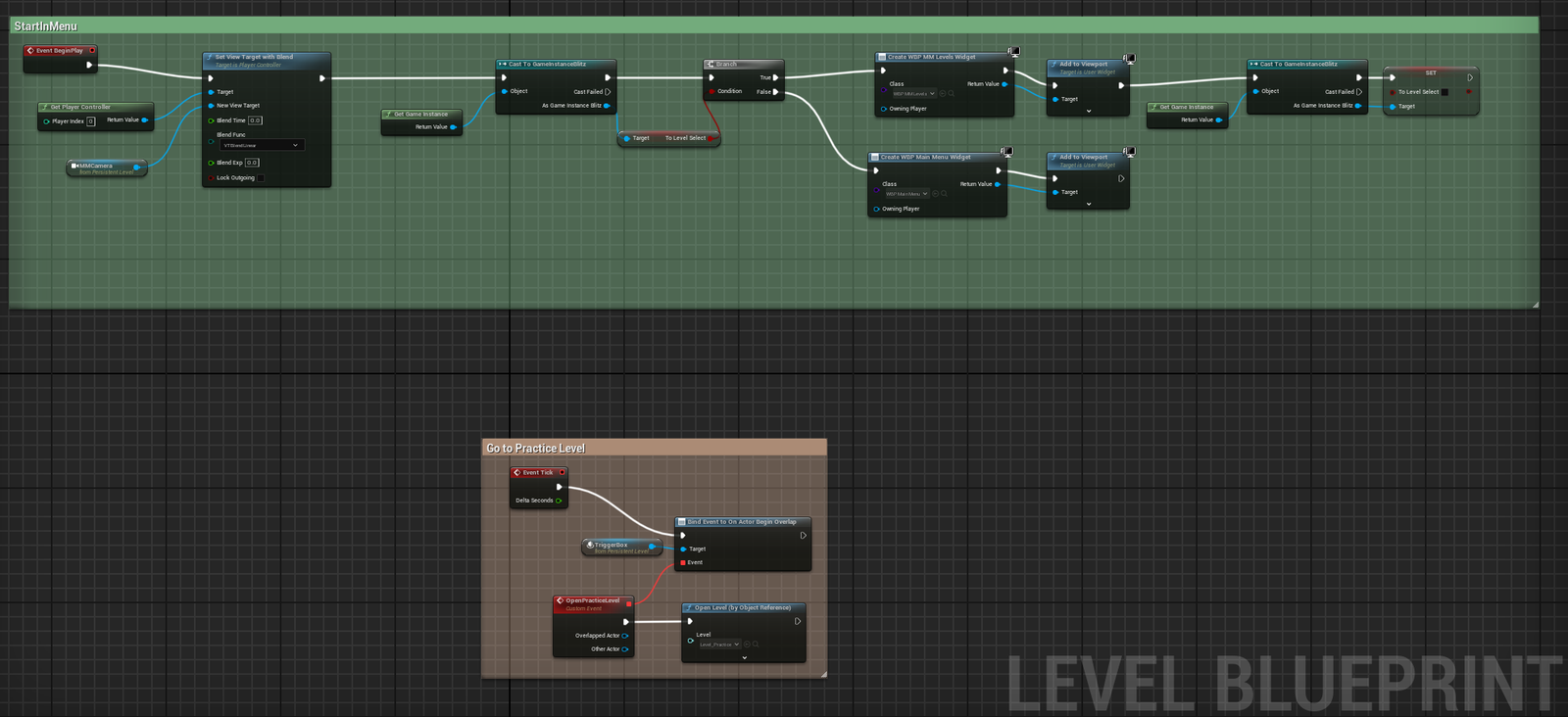Open the Blend Func VTBlend Linear dropdown
1568x717 pixels.
[x=262, y=145]
